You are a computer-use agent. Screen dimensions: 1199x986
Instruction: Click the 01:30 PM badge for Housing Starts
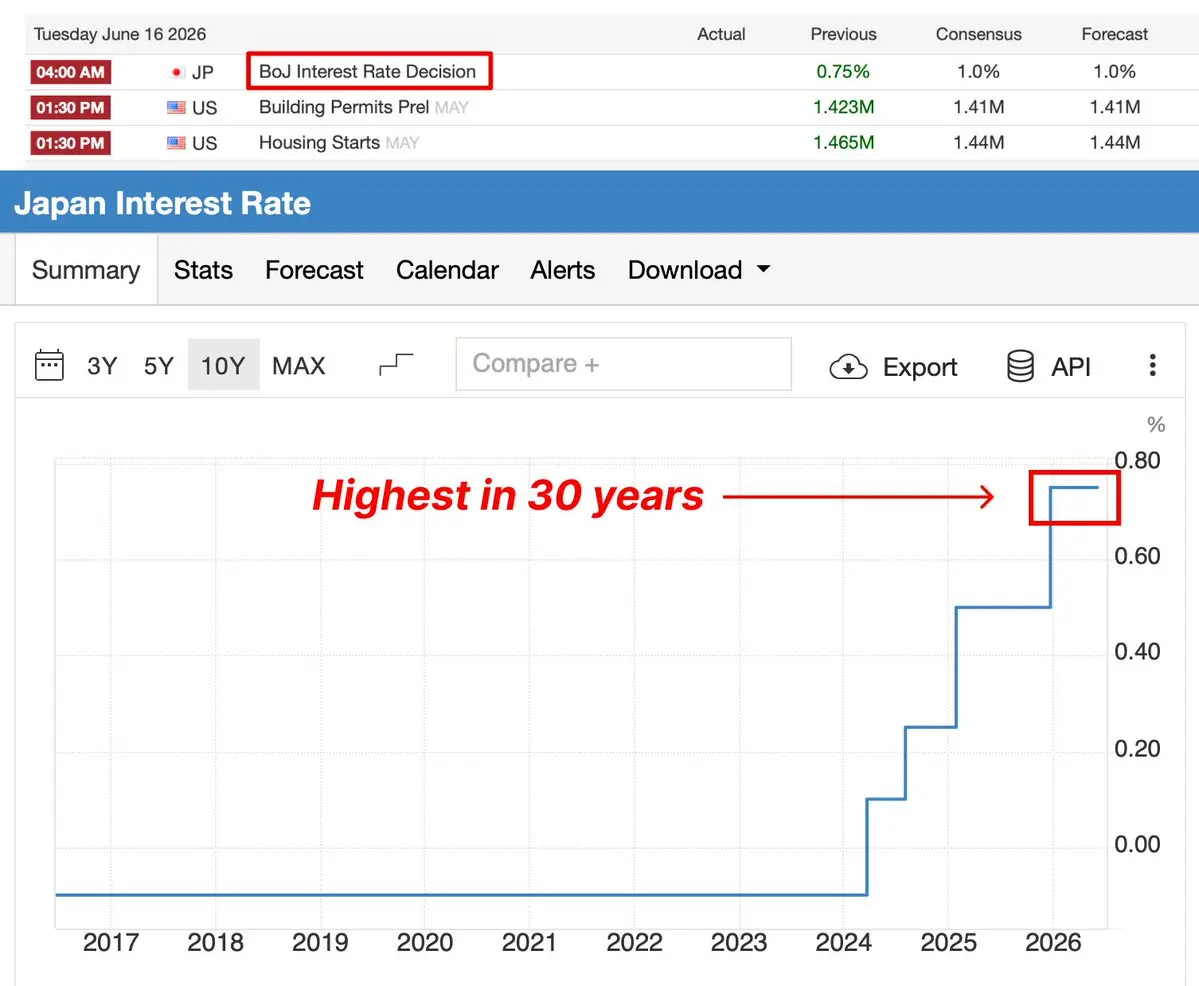point(70,143)
